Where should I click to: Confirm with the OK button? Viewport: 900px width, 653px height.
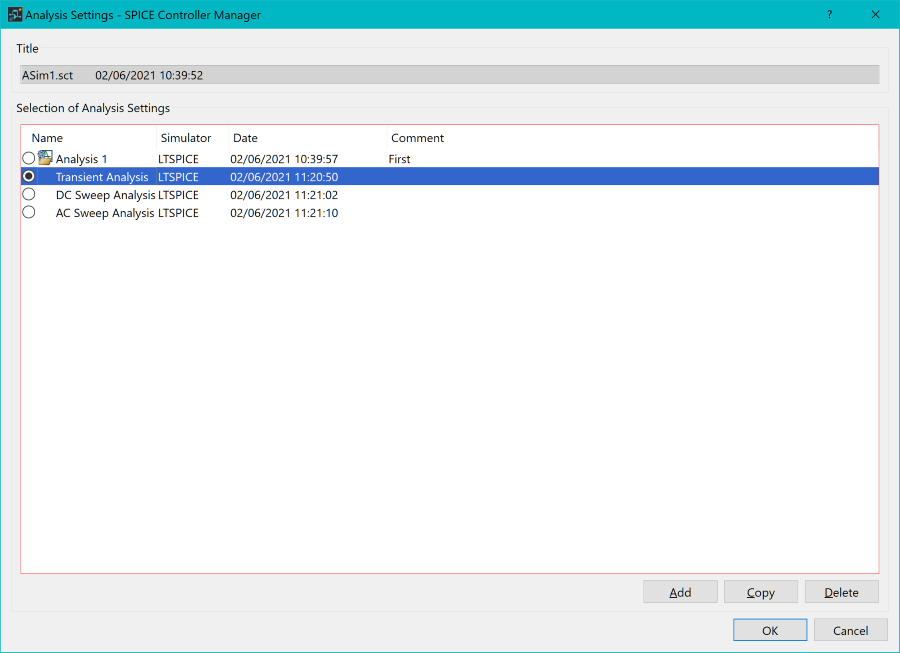(x=769, y=631)
